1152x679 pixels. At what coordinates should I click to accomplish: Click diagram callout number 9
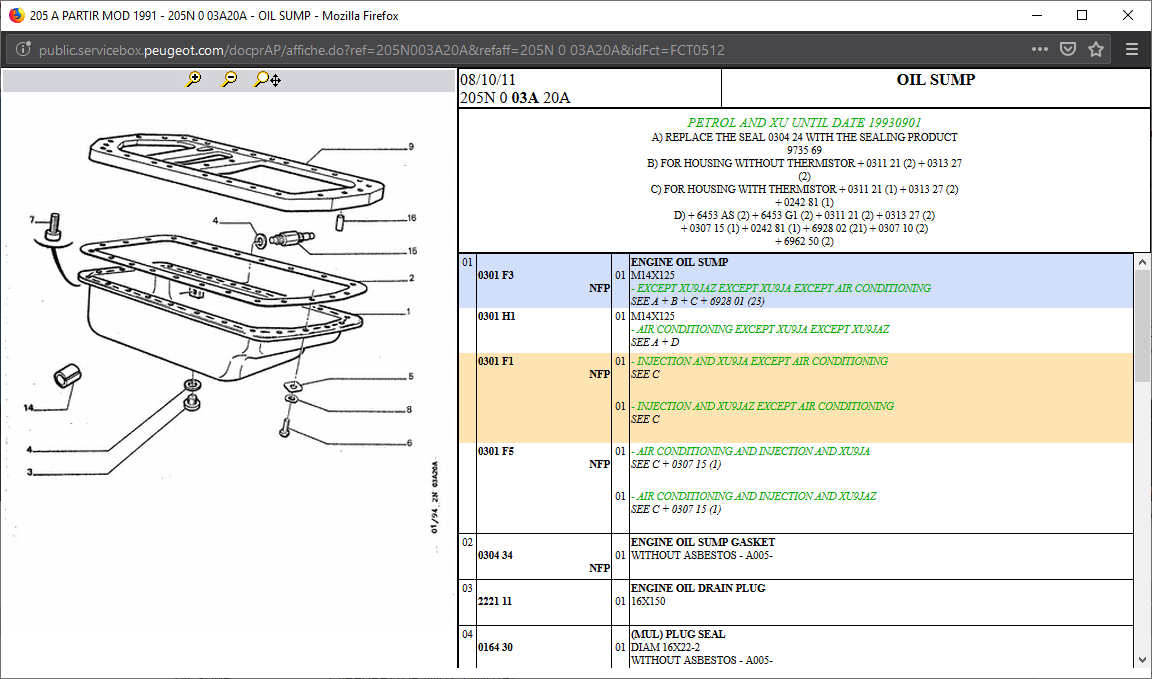(411, 146)
